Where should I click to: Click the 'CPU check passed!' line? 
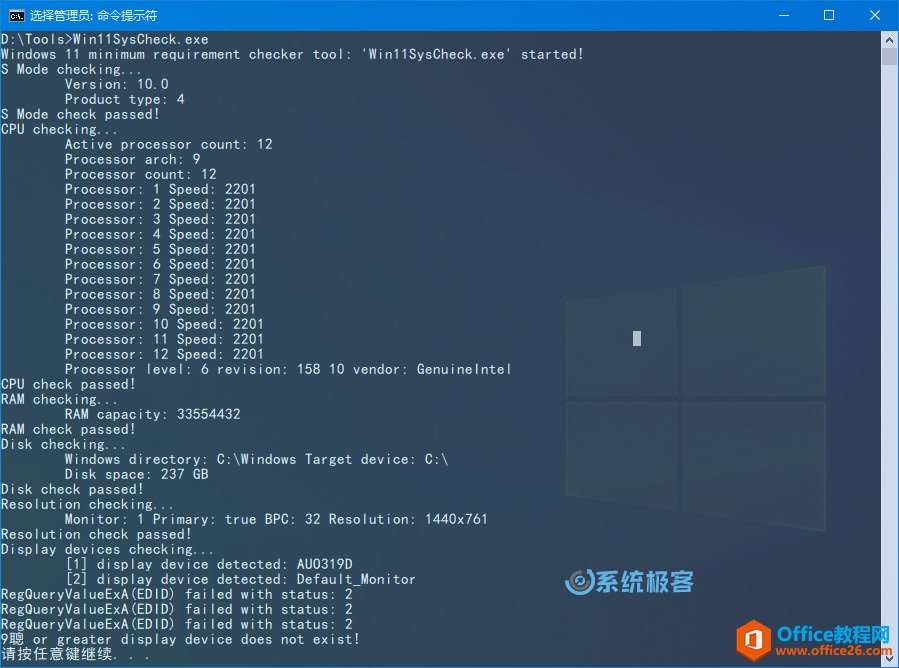click(68, 384)
